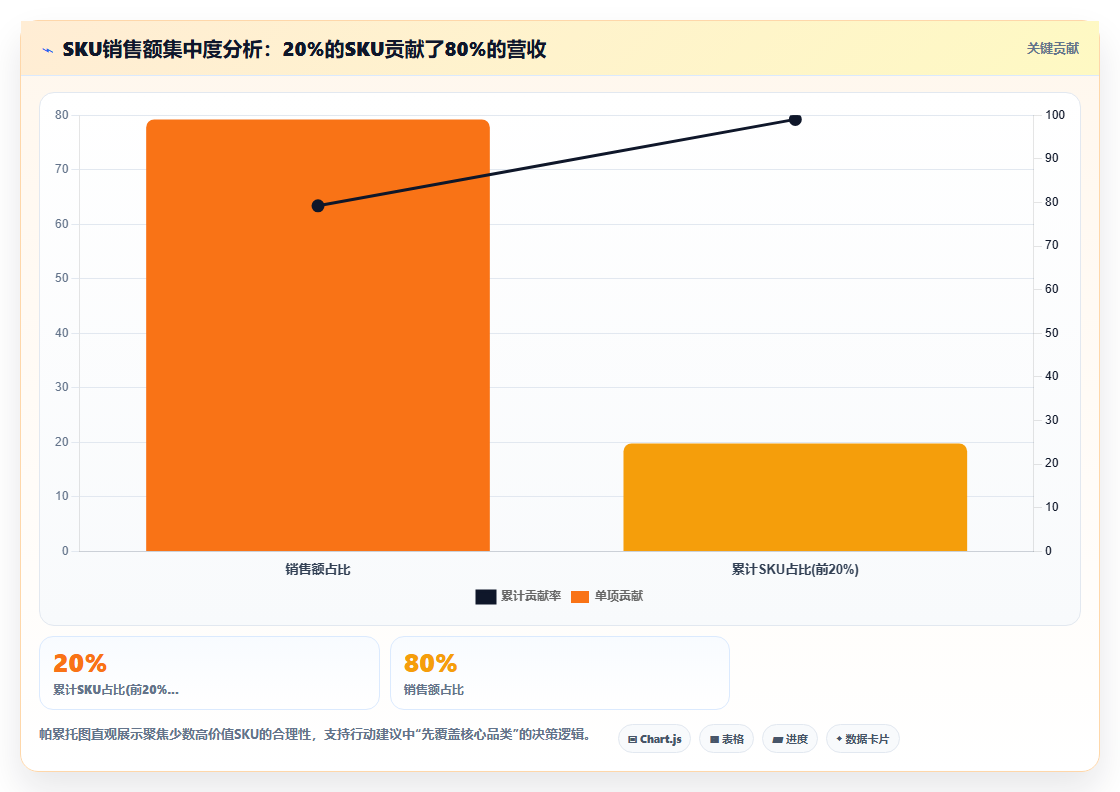This screenshot has width=1120, height=792.
Task: Click the right axis value 100
Action: pyautogui.click(x=1055, y=115)
